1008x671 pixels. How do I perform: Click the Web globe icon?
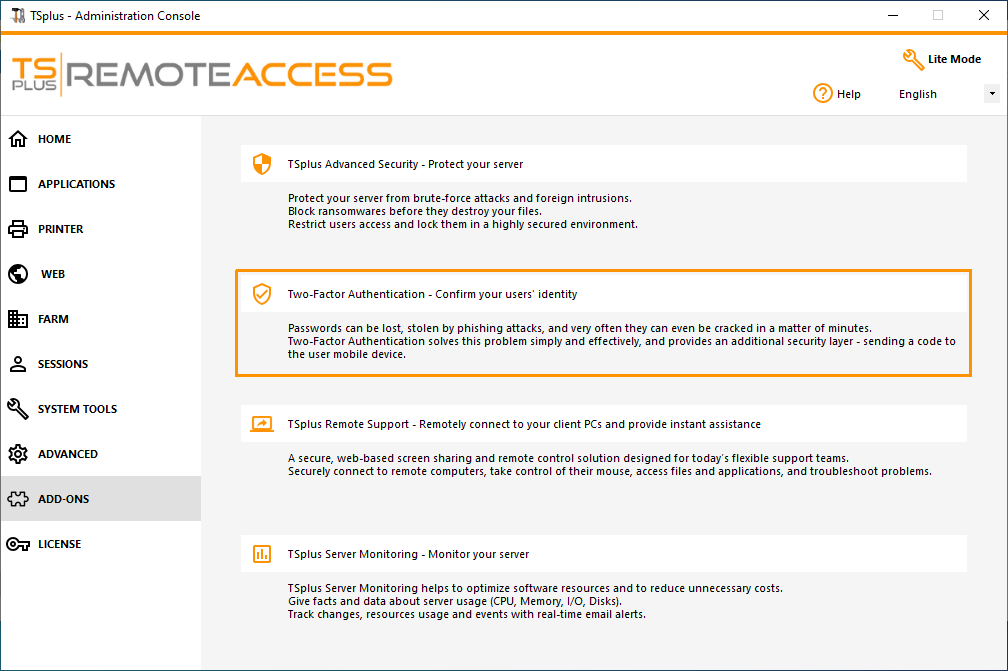(x=16, y=273)
